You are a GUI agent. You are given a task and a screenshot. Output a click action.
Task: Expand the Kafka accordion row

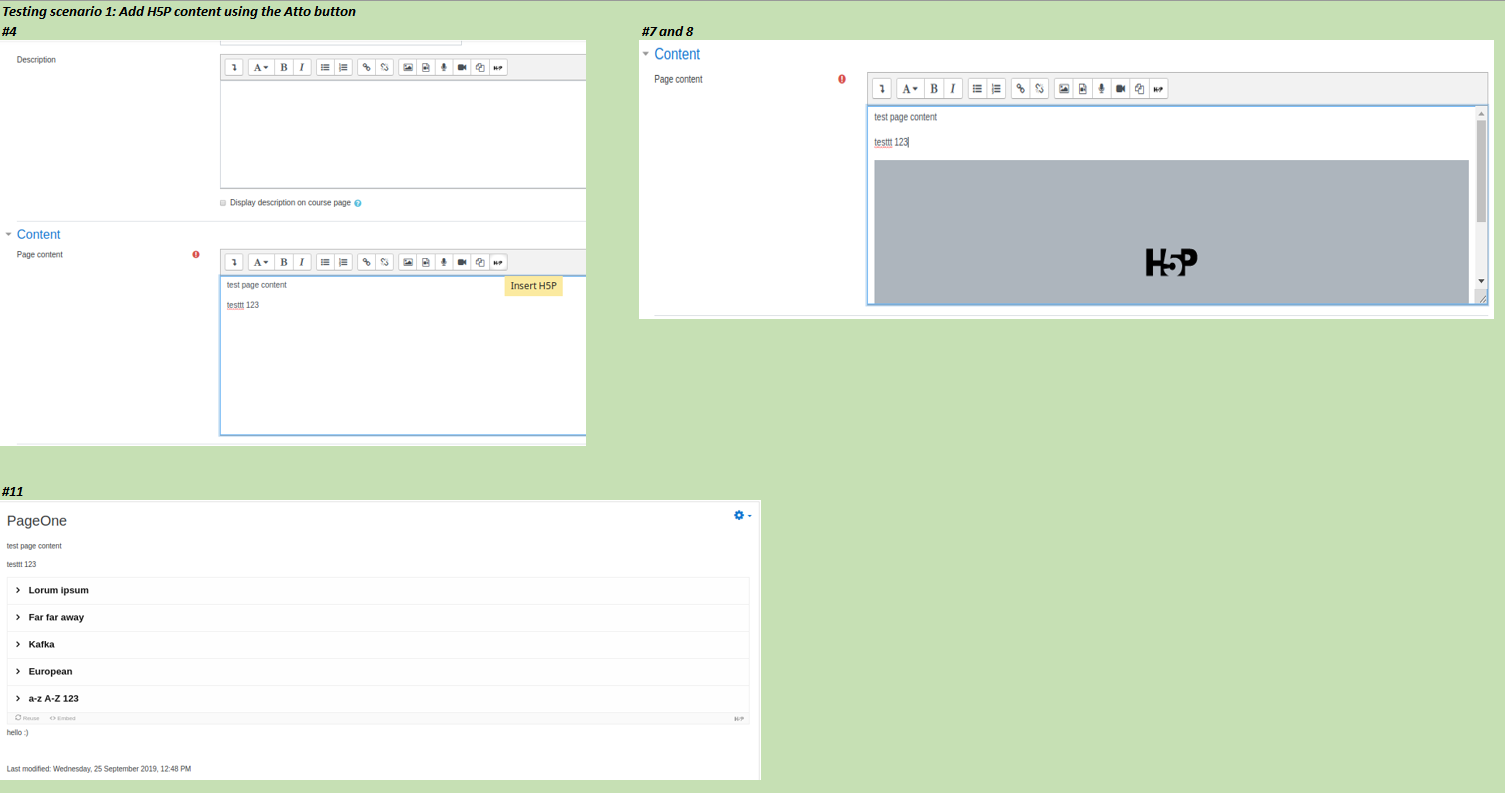click(x=378, y=644)
